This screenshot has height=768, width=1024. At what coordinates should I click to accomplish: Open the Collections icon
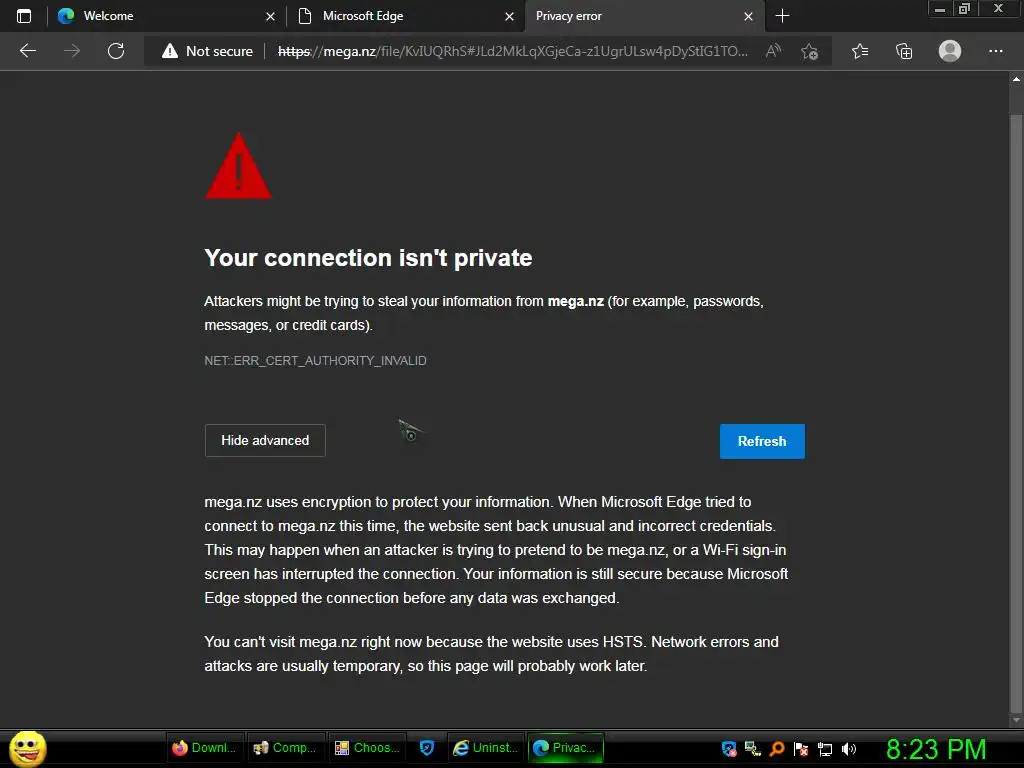click(904, 51)
